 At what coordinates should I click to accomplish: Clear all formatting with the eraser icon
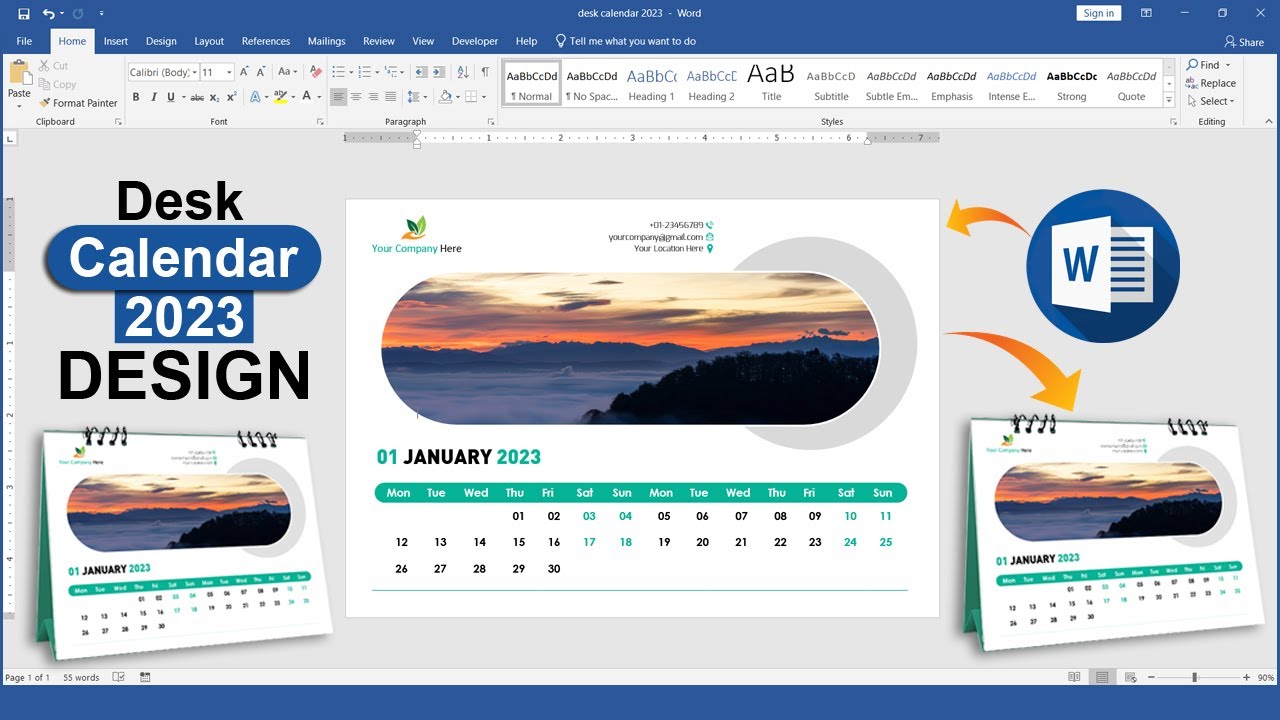click(316, 72)
